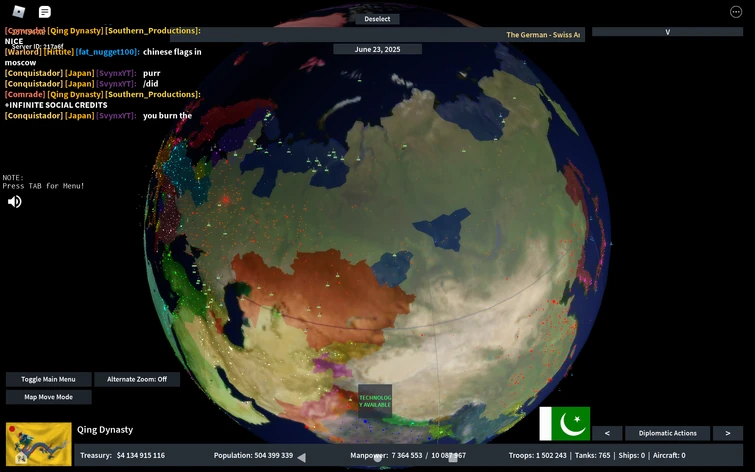Tap the Android recent apps square
The image size is (755, 472).
tap(453, 458)
